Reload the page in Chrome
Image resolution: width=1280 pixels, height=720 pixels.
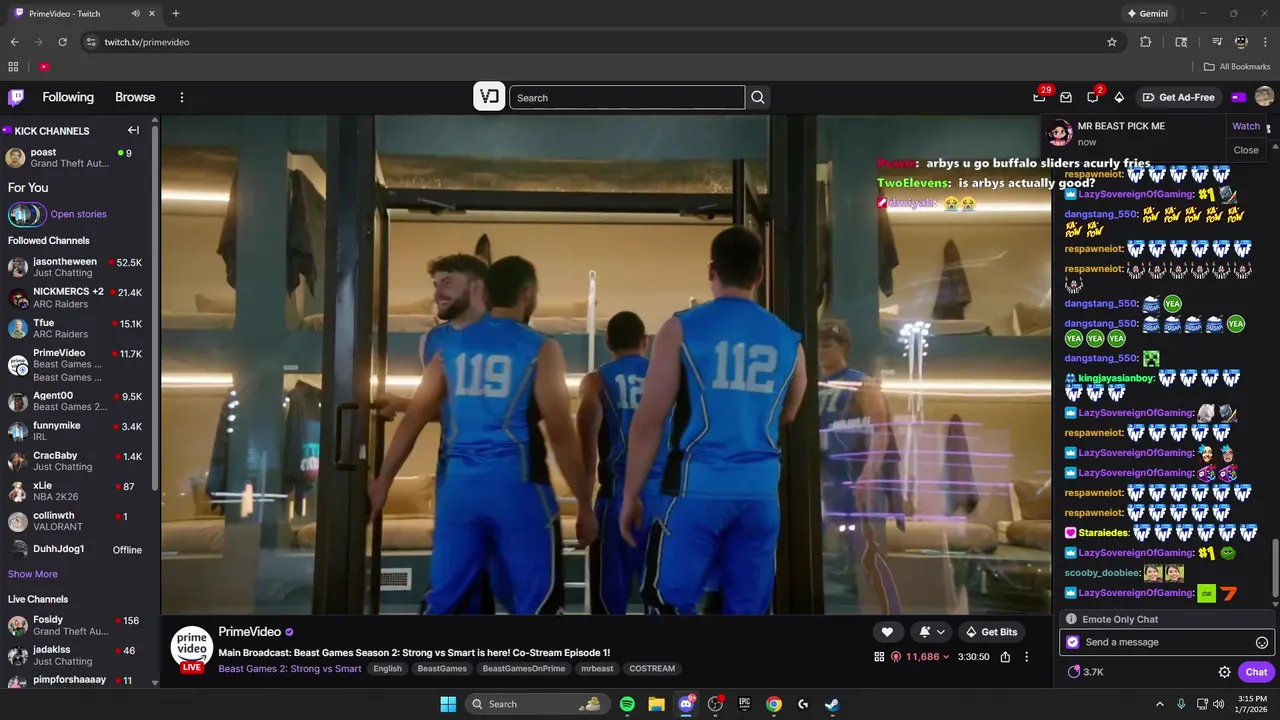tap(62, 42)
